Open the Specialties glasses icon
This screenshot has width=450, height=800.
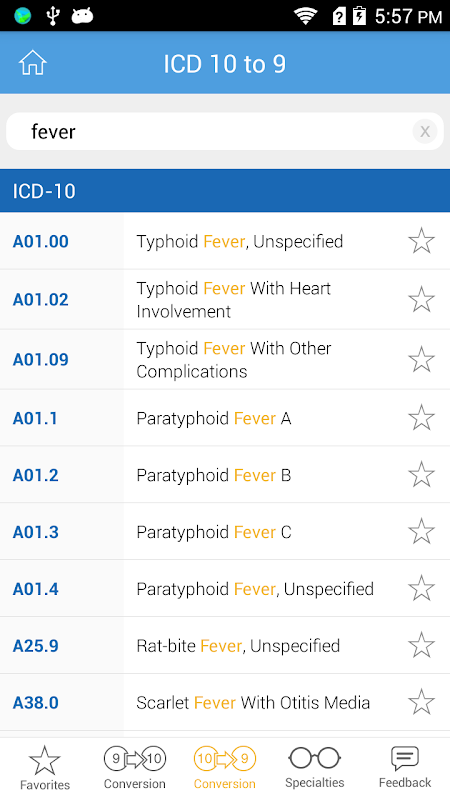click(x=314, y=768)
